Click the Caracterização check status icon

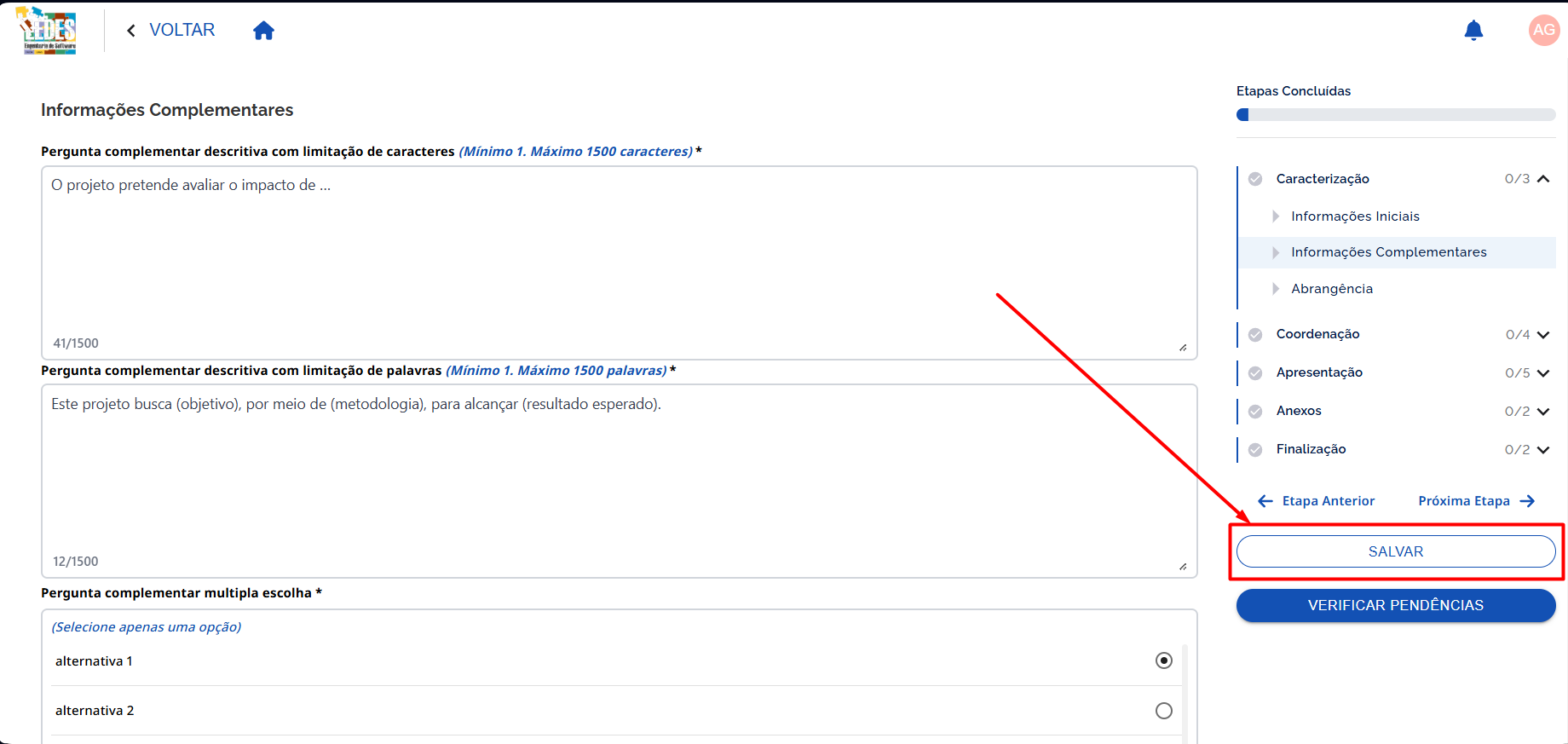pos(1255,179)
